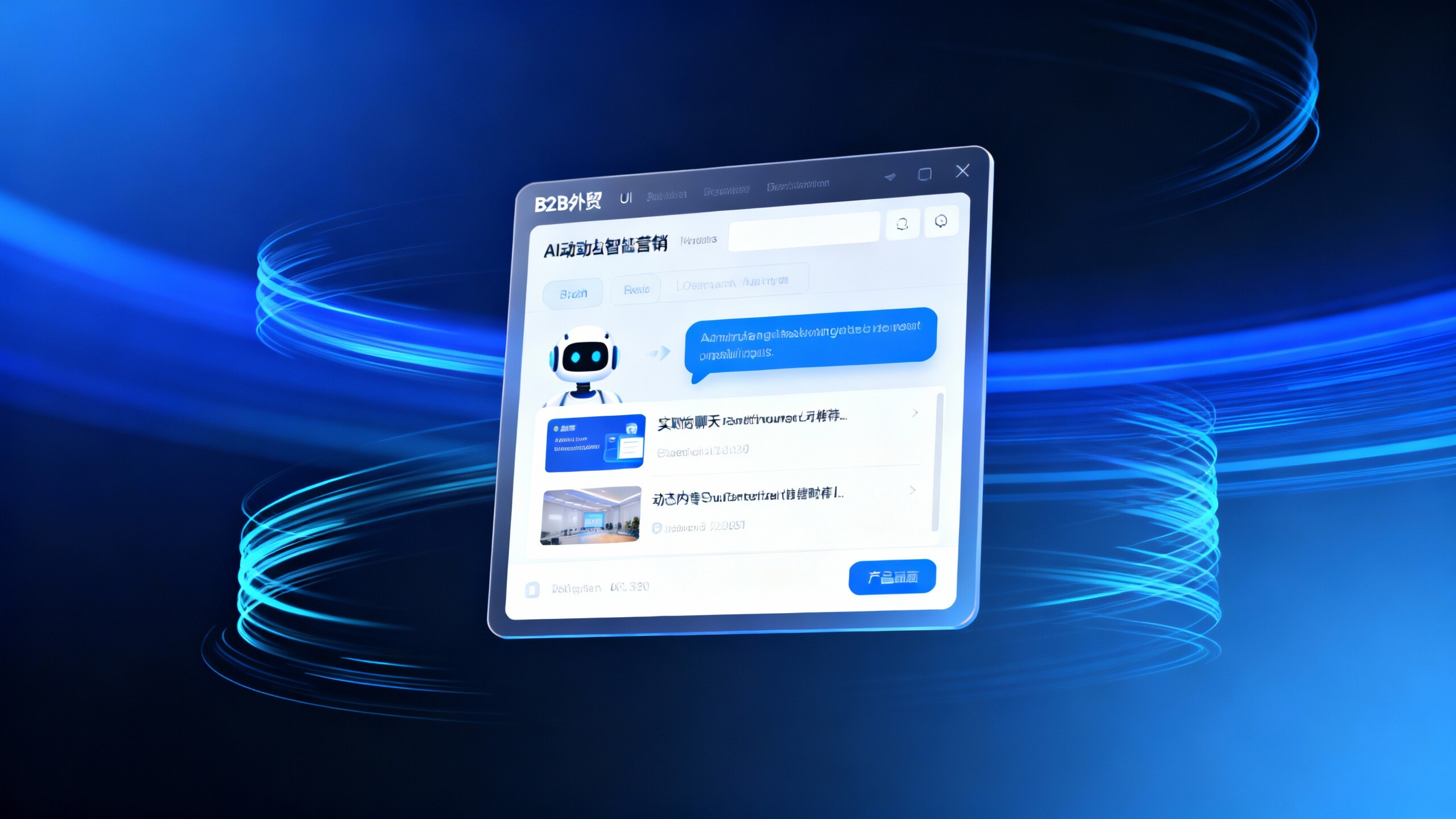This screenshot has width=1456, height=819.
Task: Select the first highlighted pill tab
Action: (573, 294)
